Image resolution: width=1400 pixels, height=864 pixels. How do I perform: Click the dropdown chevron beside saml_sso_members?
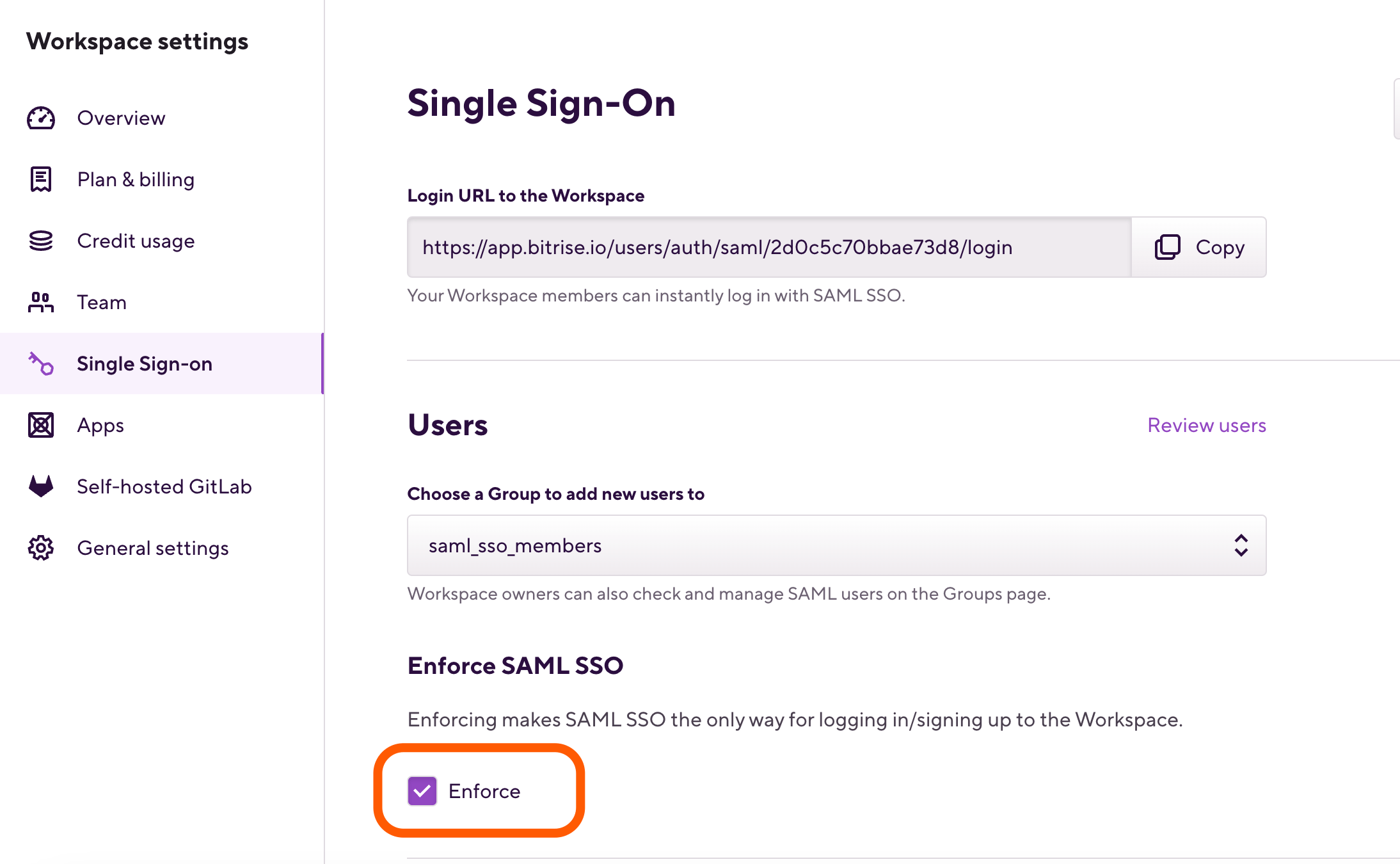point(1240,545)
